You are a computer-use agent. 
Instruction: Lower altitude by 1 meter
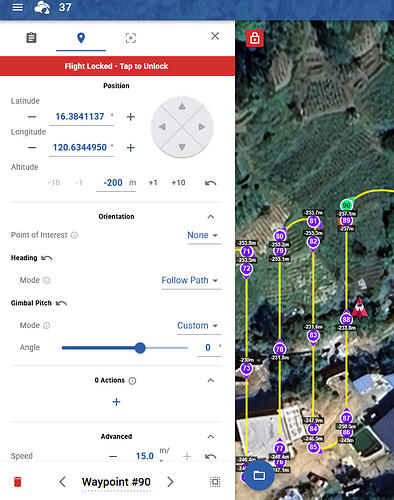pyautogui.click(x=79, y=183)
